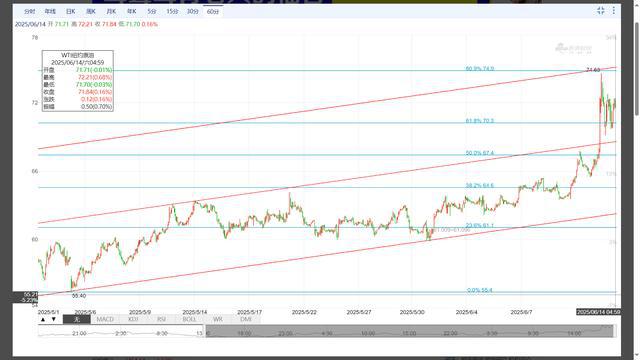Toggle fullscreen with the collapse arrows icon

click(x=601, y=11)
